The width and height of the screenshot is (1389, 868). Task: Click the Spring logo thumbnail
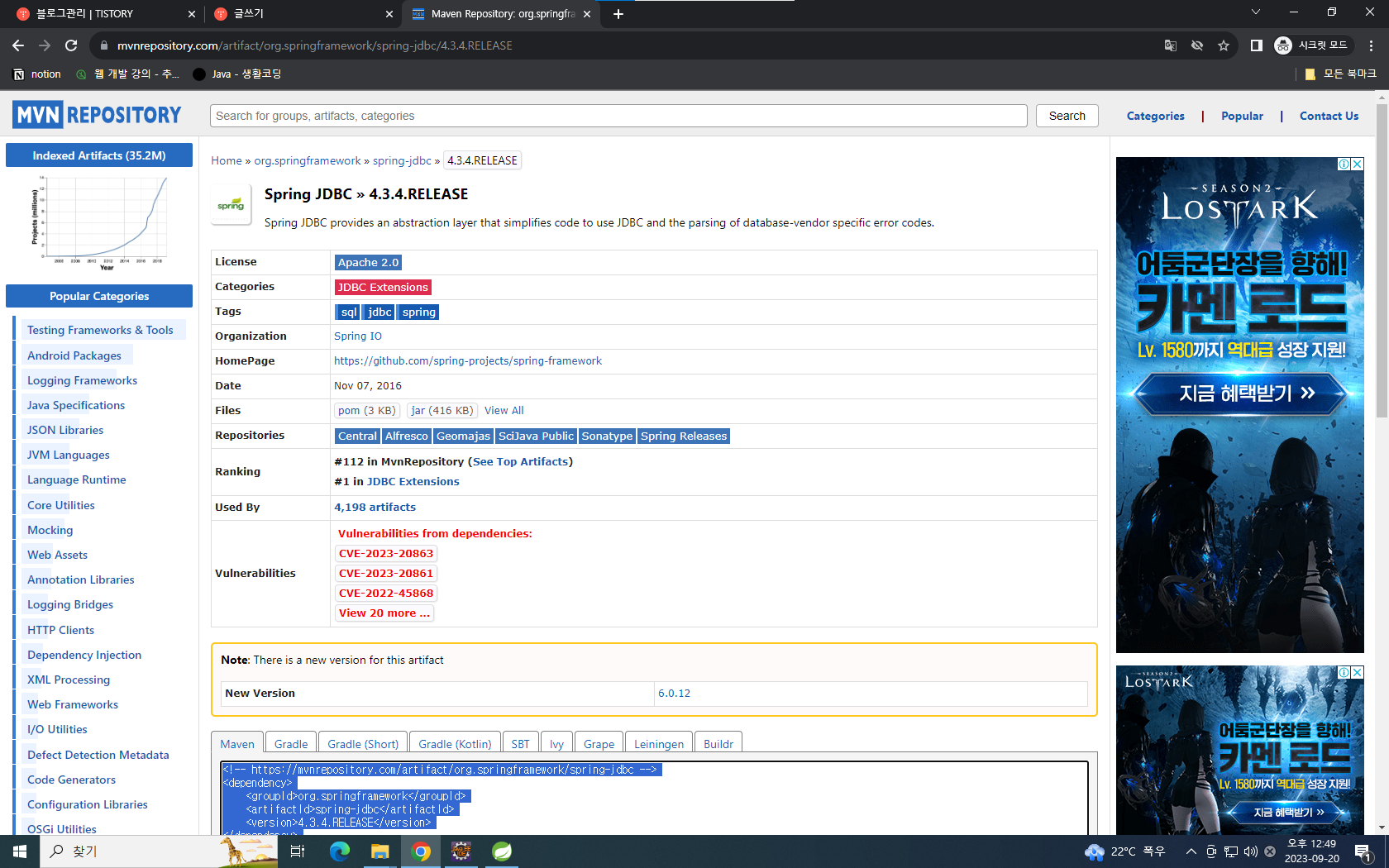(231, 204)
